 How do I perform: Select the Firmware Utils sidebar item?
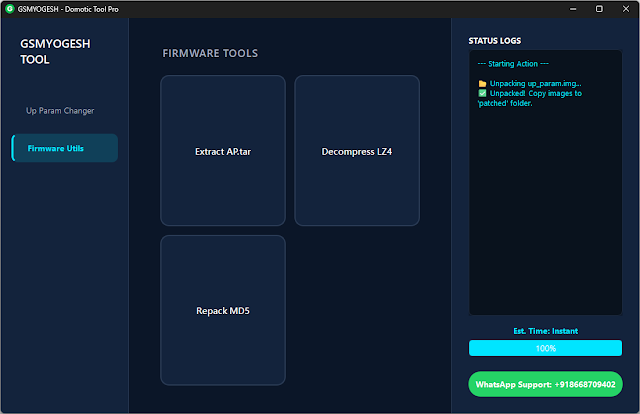pyautogui.click(x=64, y=148)
